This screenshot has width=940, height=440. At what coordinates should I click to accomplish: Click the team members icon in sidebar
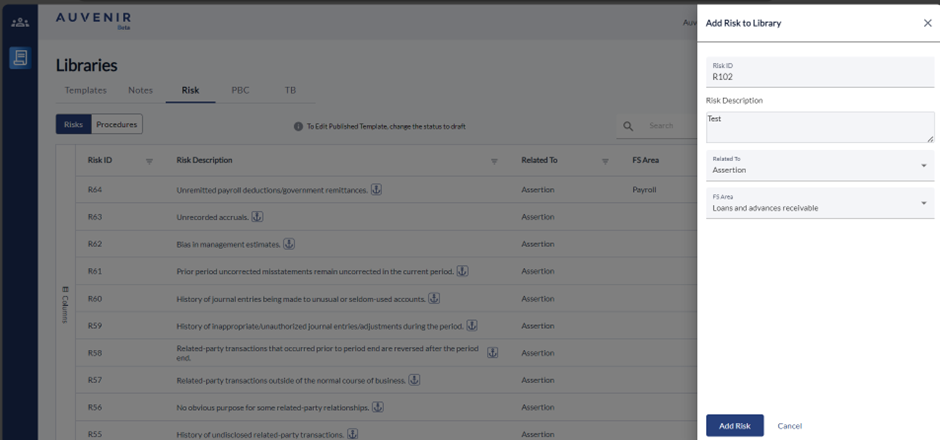(x=19, y=22)
